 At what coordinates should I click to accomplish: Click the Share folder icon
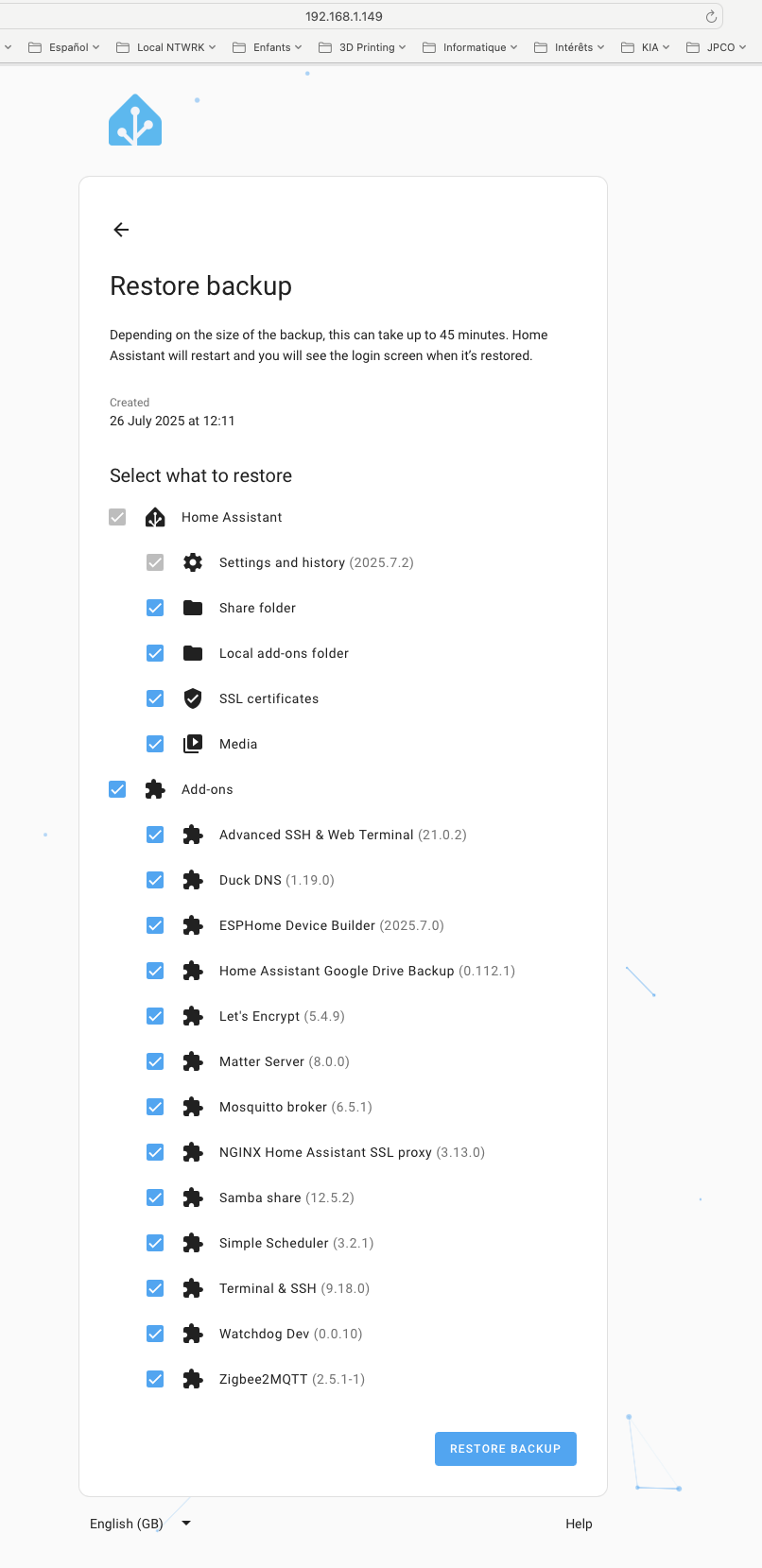point(193,608)
